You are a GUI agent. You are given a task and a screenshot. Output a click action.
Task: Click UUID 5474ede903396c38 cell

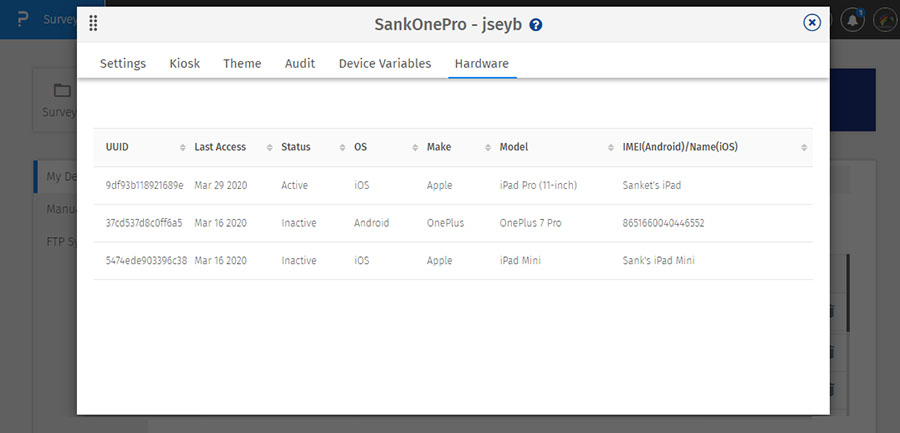pyautogui.click(x=146, y=260)
